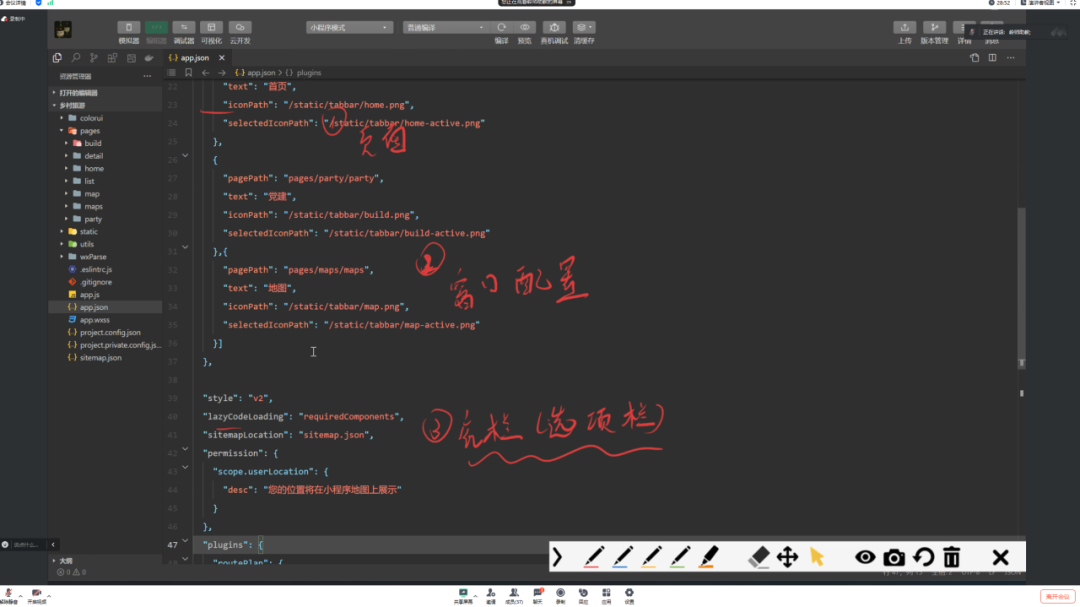Image resolution: width=1080 pixels, height=607 pixels.
Task: Select the app.json editor tab
Action: [x=196, y=58]
